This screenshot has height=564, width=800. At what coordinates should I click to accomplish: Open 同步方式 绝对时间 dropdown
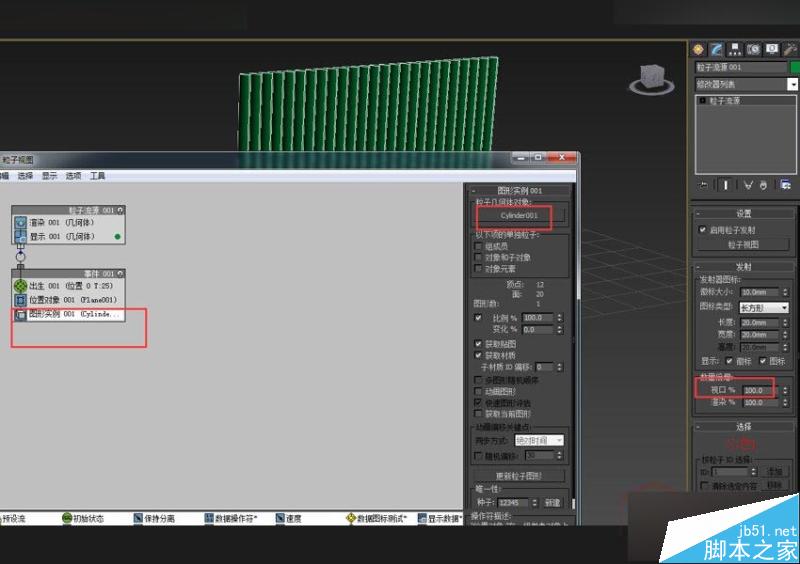click(539, 440)
